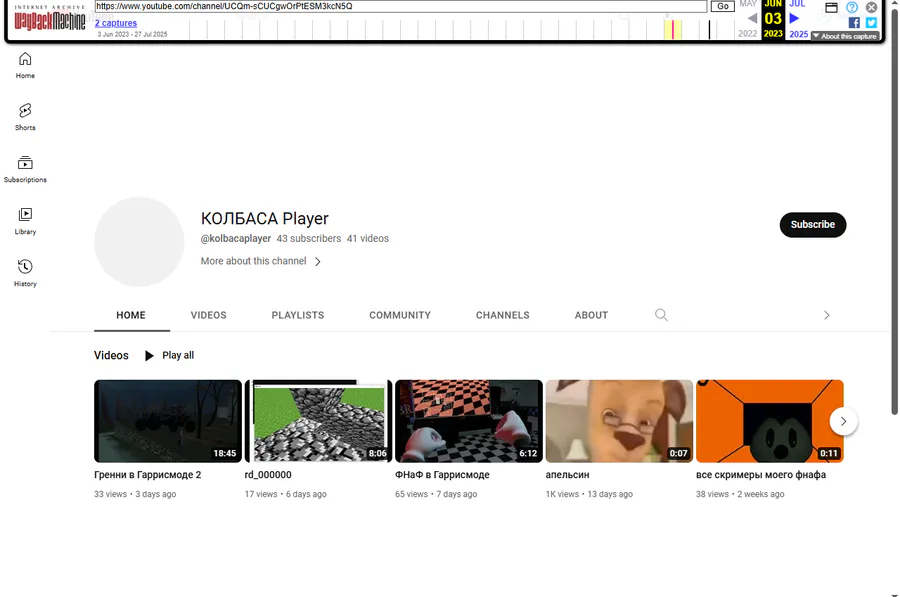Click the '@kolbacaplayer' handle
The image size is (900, 597).
pos(236,238)
